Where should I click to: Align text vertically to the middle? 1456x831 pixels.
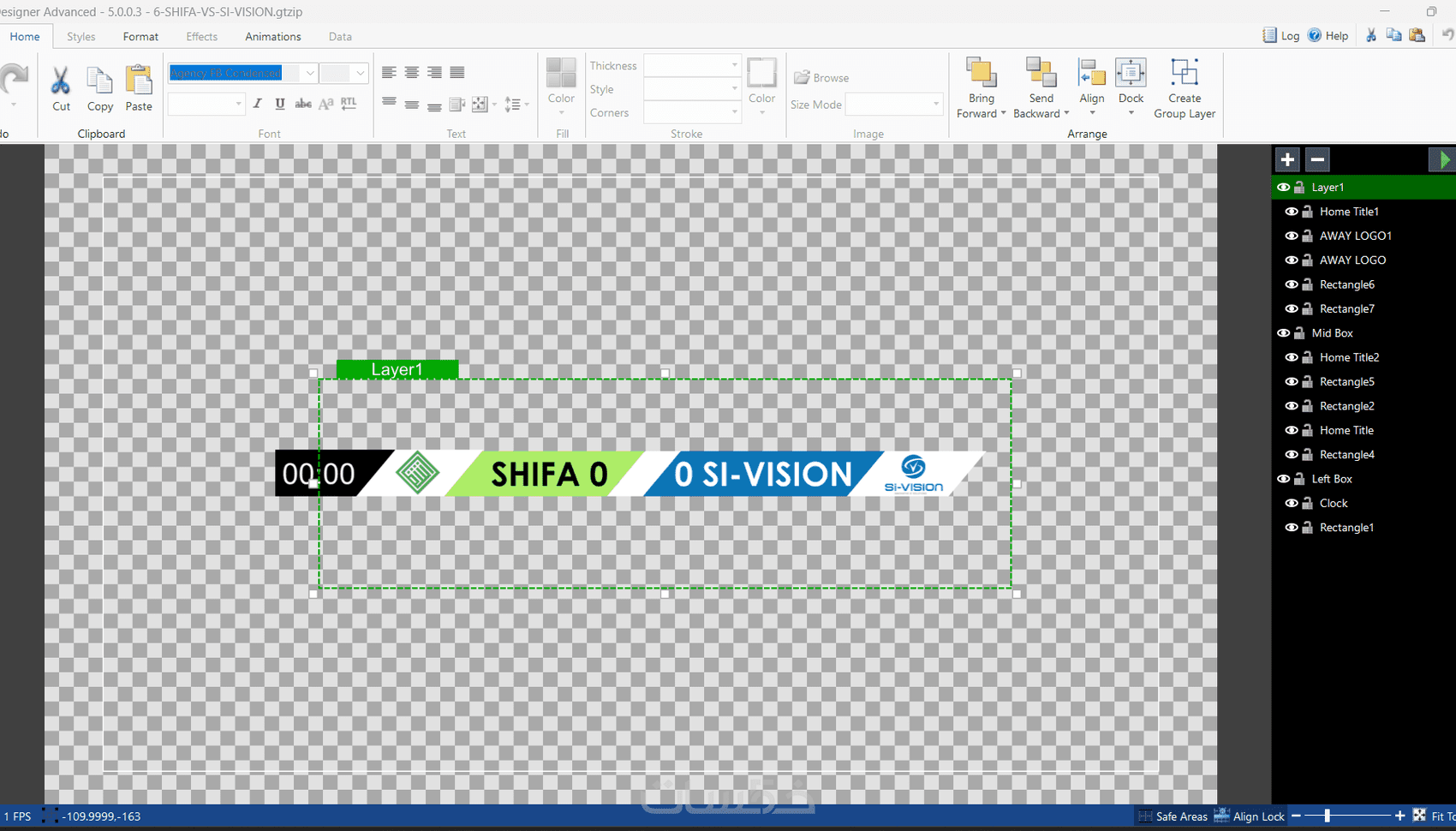pos(412,104)
